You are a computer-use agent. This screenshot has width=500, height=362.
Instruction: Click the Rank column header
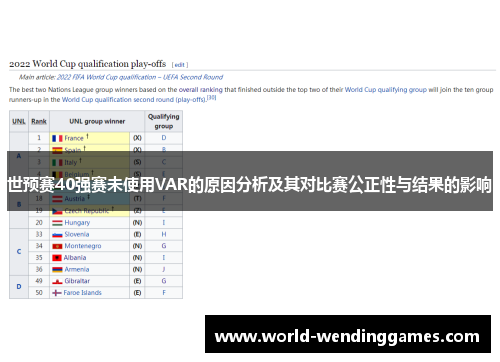[39, 121]
